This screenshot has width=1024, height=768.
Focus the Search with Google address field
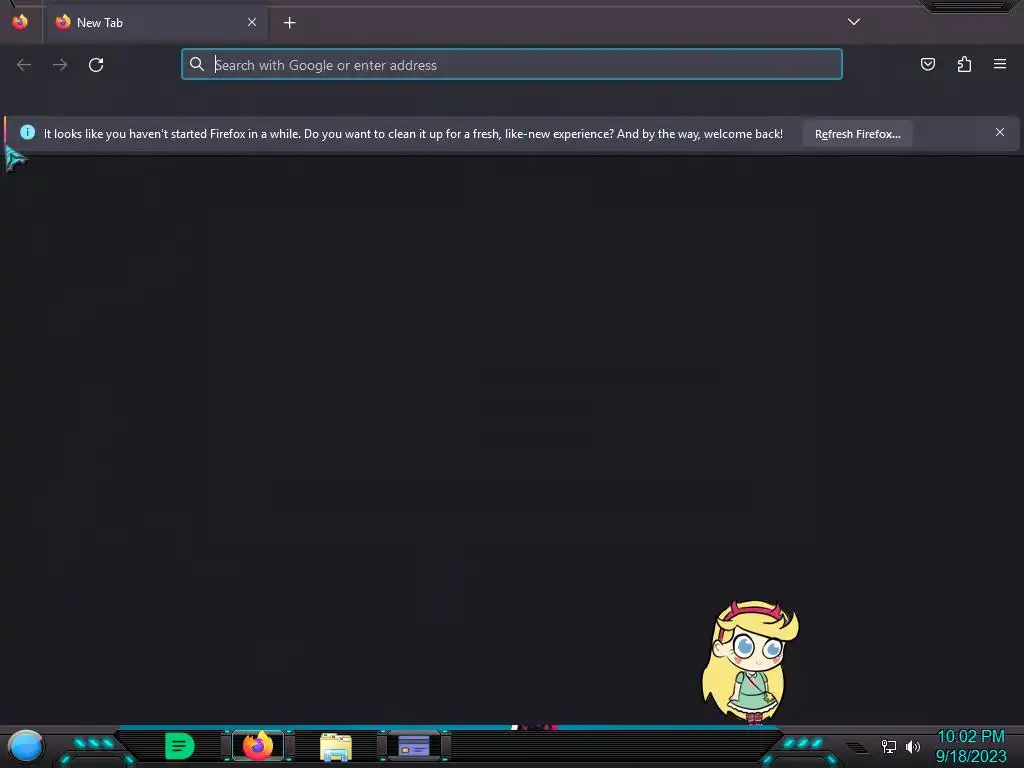tap(511, 64)
